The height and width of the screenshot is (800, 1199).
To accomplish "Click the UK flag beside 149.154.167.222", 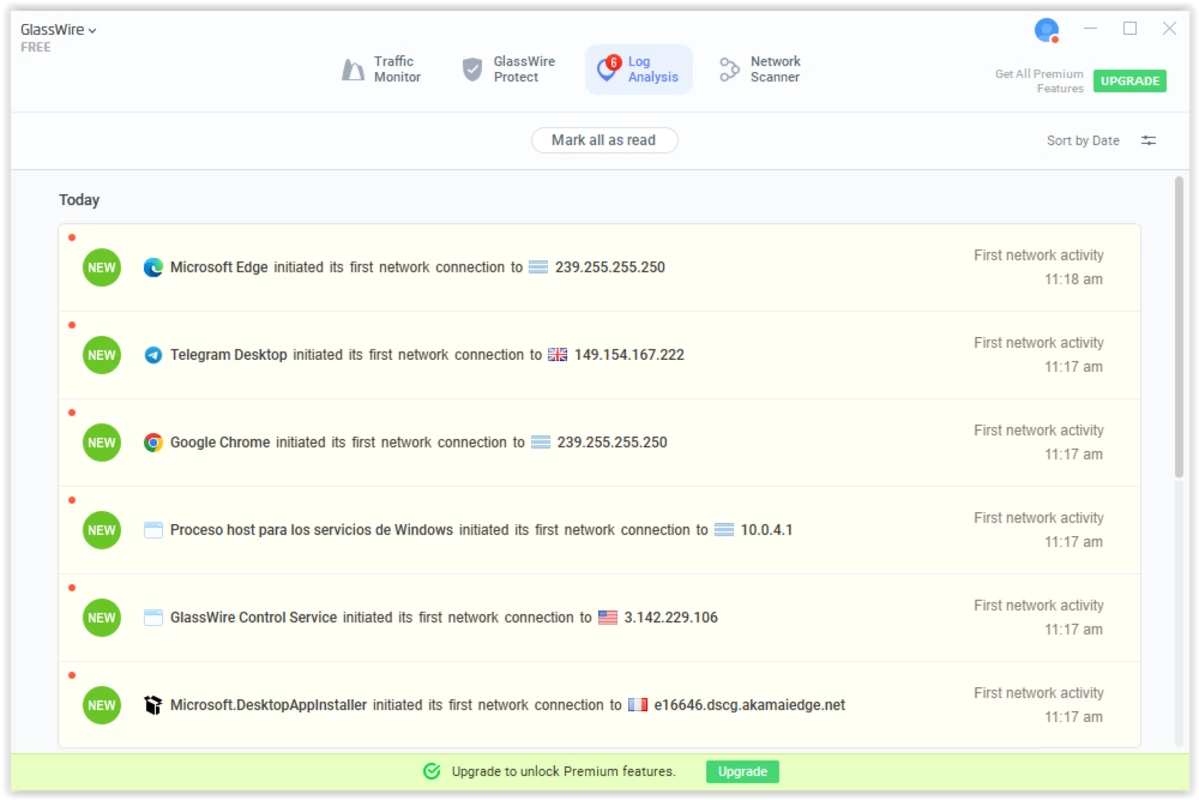I will click(x=558, y=355).
